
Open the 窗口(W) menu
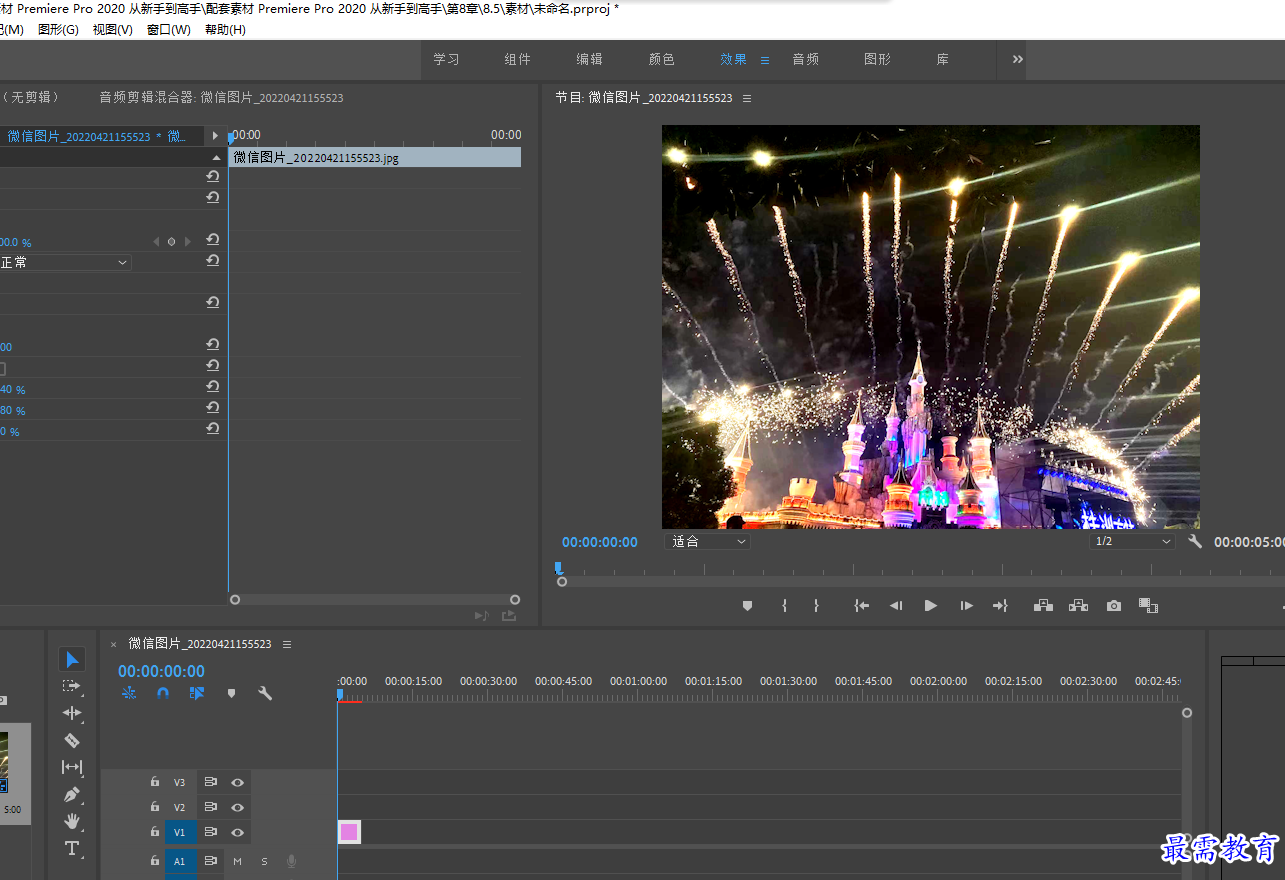(169, 30)
